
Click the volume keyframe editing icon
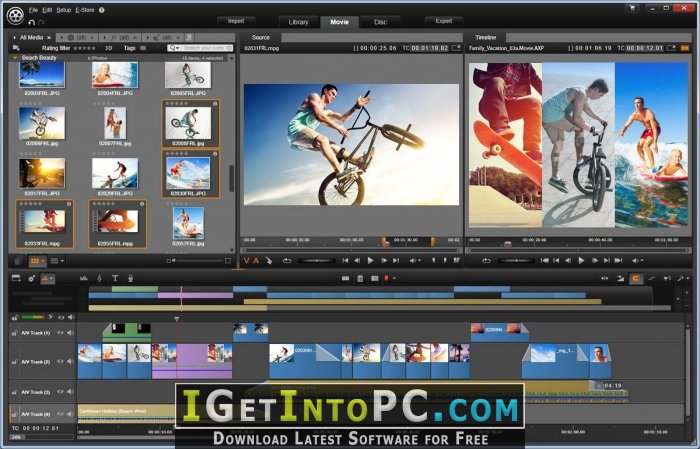coord(652,278)
